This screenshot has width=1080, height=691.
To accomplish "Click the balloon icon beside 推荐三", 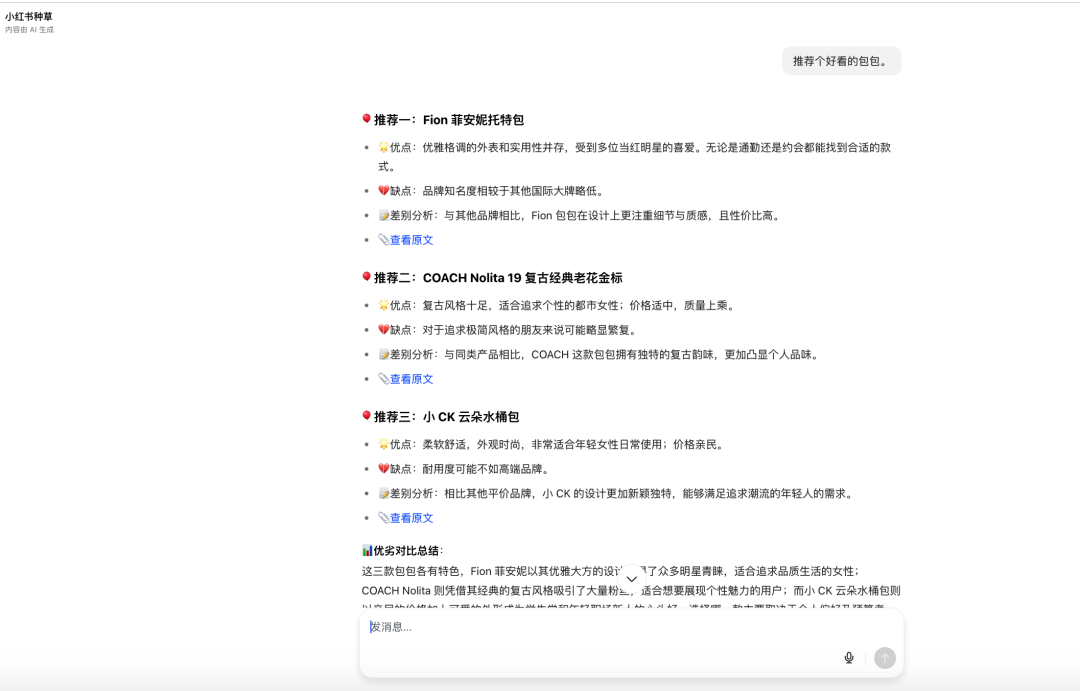I will click(366, 416).
